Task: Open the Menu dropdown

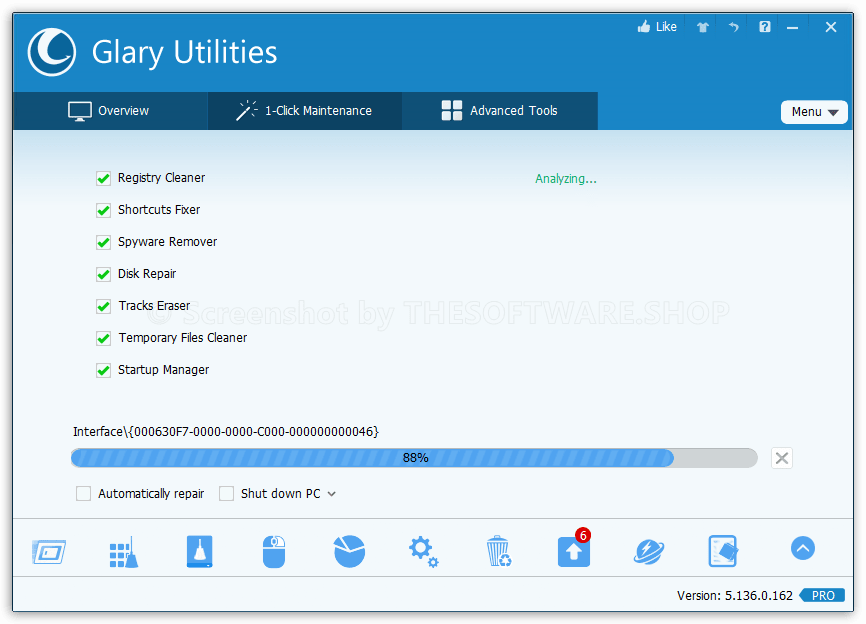Action: 814,112
